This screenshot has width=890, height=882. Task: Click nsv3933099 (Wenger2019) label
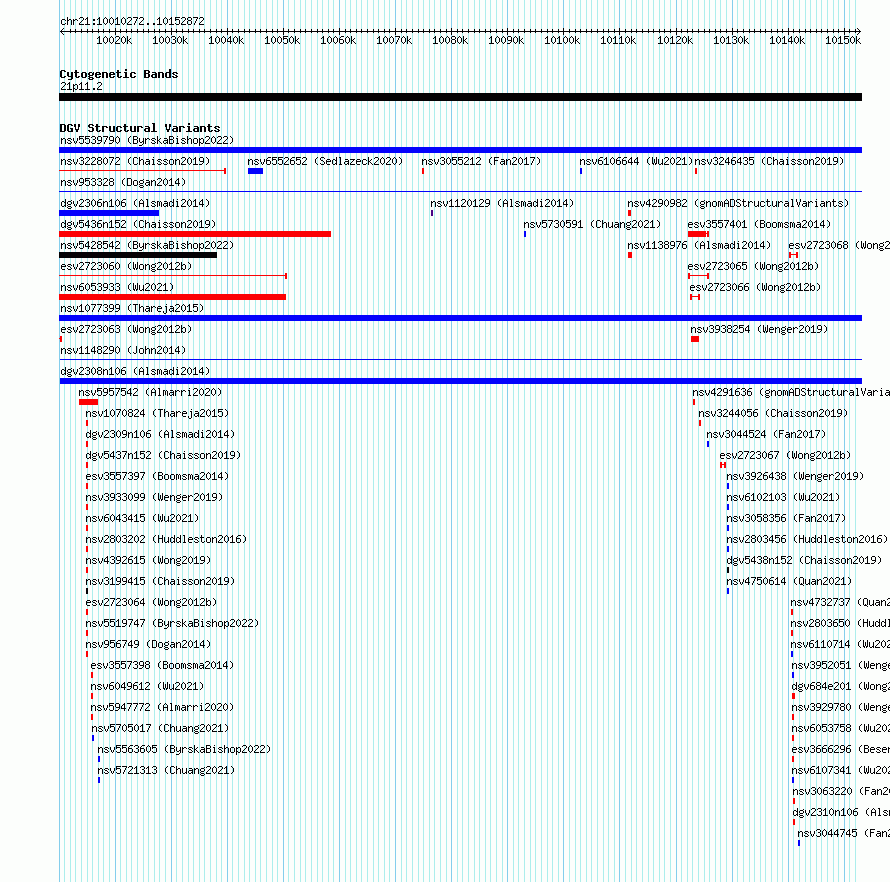point(154,497)
